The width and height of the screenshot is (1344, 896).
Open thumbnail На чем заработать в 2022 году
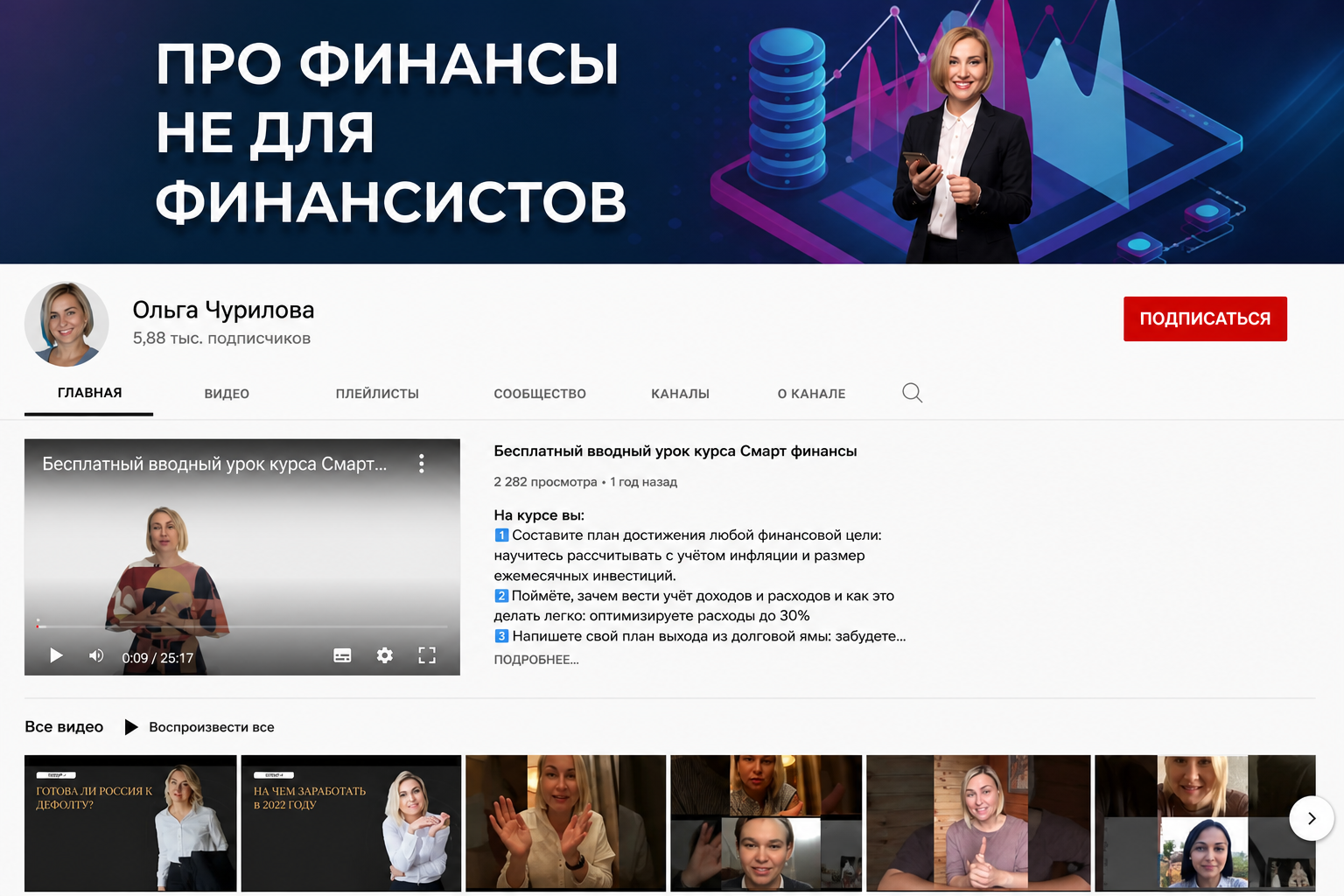(351, 822)
